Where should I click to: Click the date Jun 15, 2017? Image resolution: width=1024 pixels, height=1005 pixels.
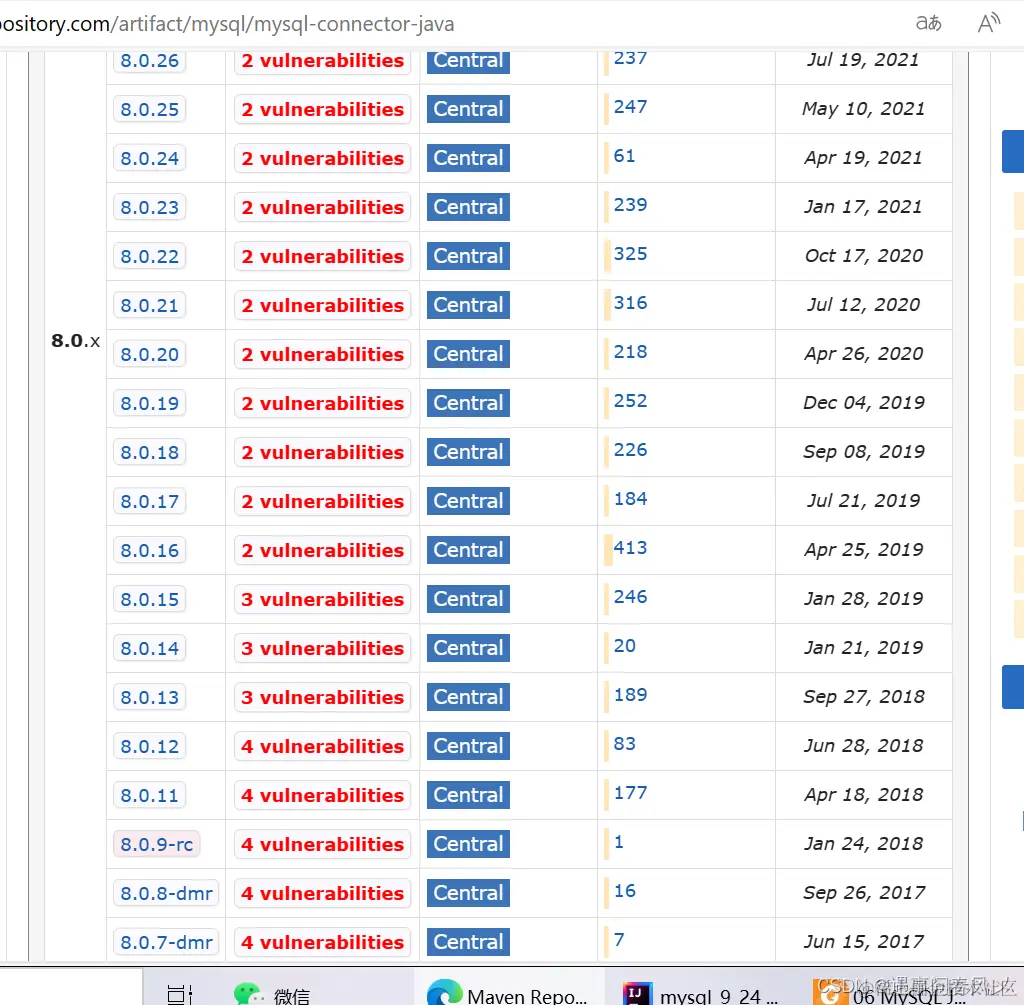[863, 942]
